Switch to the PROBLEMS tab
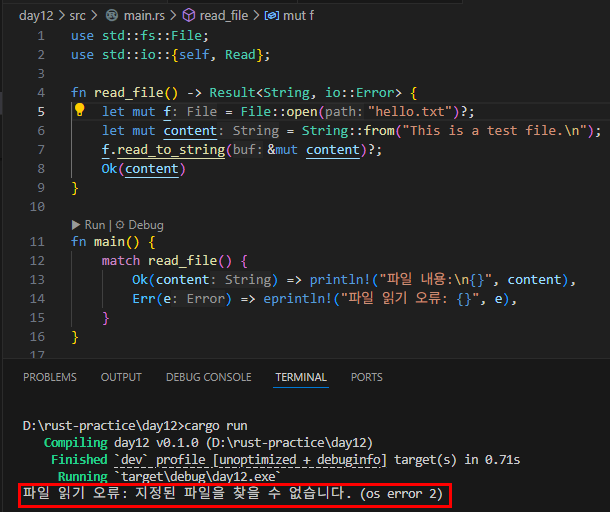 coord(50,377)
